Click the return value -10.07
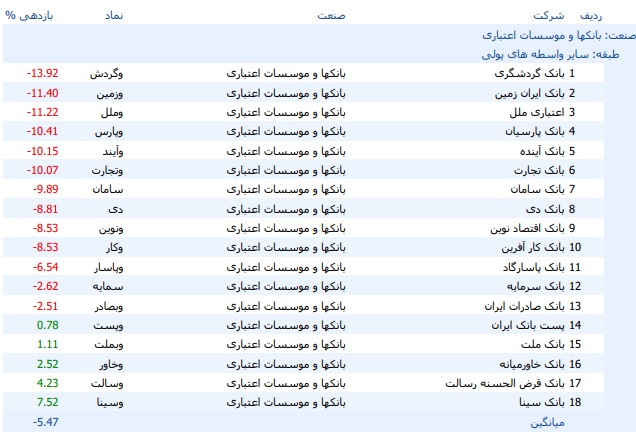This screenshot has width=636, height=432. [43, 170]
